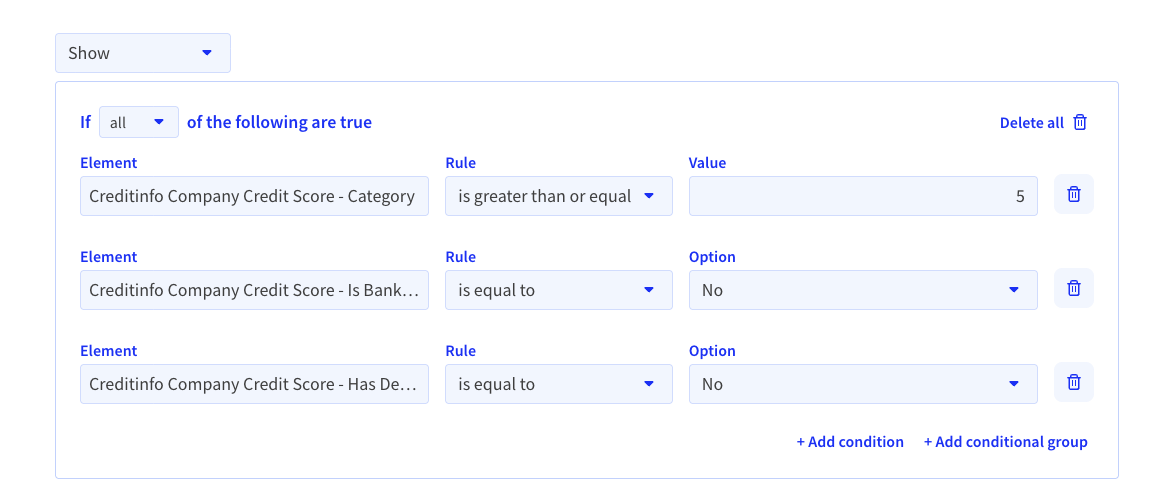Click + Add conditional group
This screenshot has width=1149, height=500.
coord(1005,442)
